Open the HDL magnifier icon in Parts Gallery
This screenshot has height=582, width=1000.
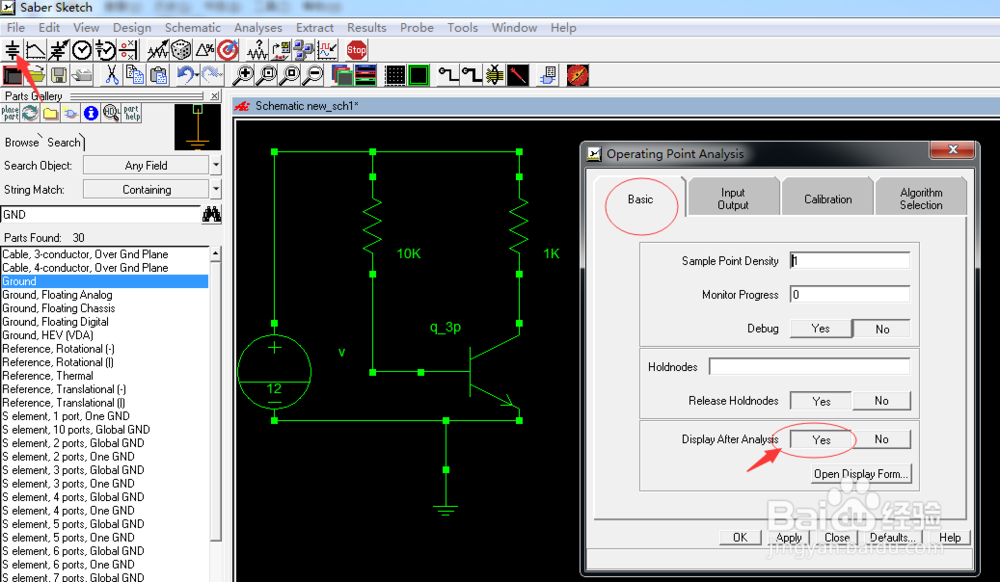(x=111, y=113)
